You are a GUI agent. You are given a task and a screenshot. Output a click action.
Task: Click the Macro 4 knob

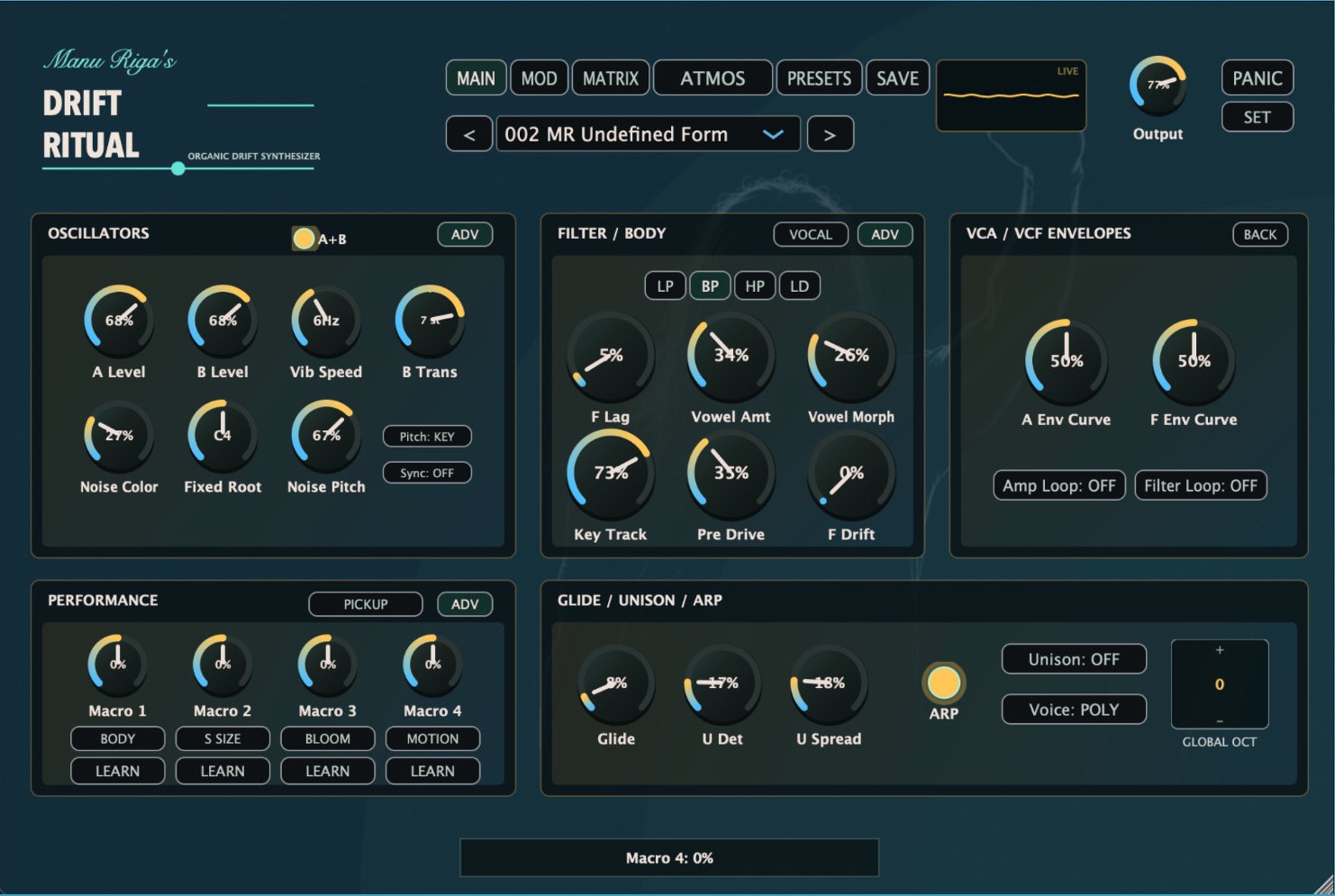pyautogui.click(x=432, y=665)
